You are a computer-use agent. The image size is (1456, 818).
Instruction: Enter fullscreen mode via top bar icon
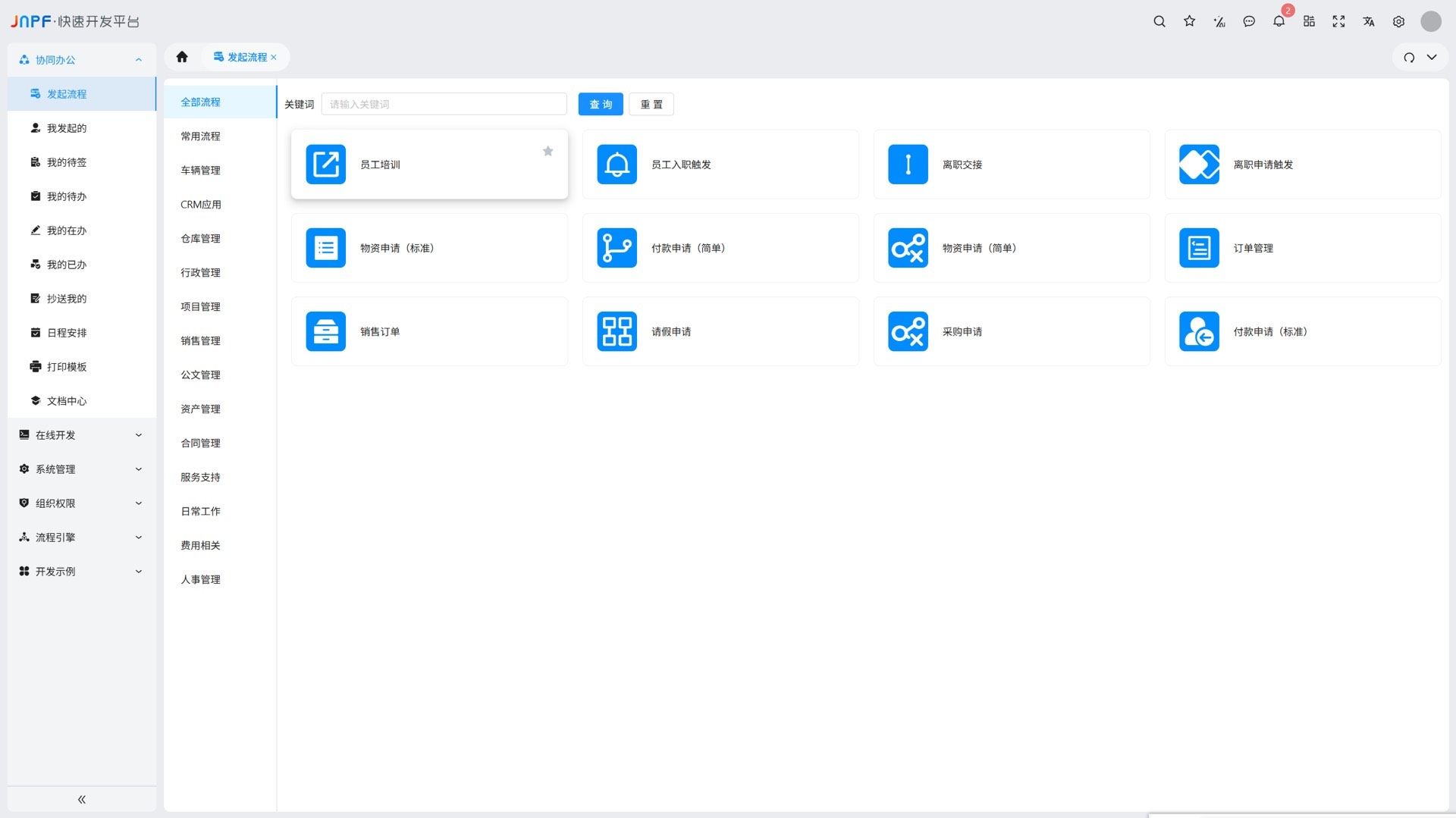pyautogui.click(x=1338, y=21)
